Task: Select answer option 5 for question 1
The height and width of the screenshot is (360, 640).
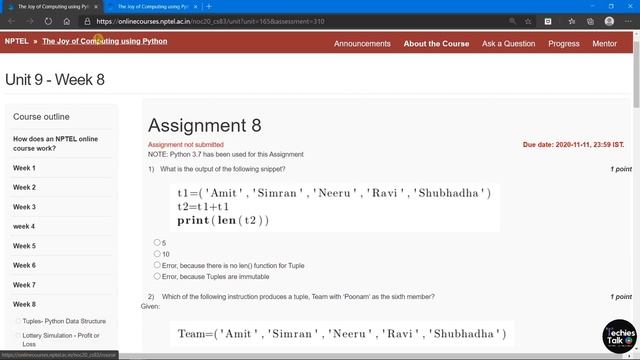Action: pos(157,242)
